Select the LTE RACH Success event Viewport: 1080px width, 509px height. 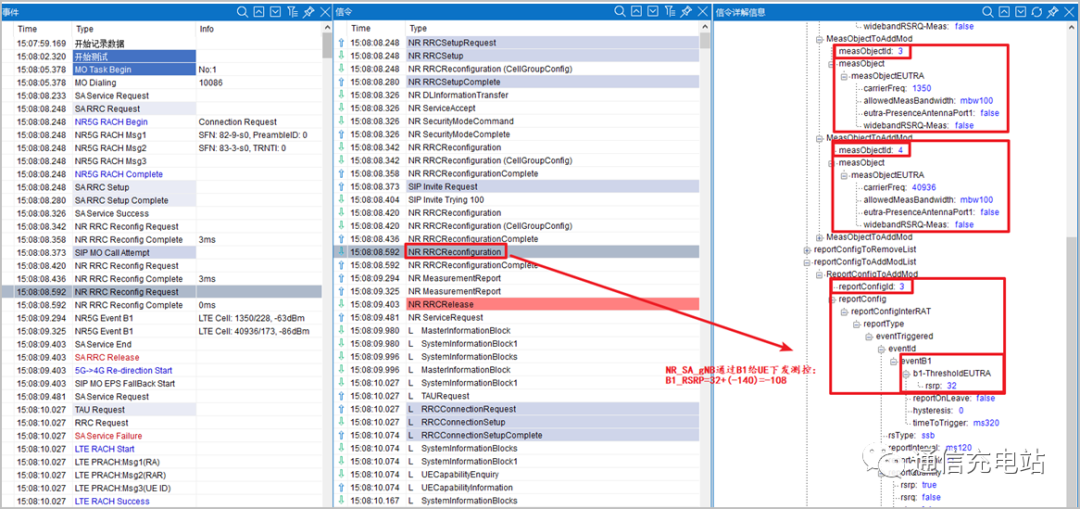(x=162, y=501)
